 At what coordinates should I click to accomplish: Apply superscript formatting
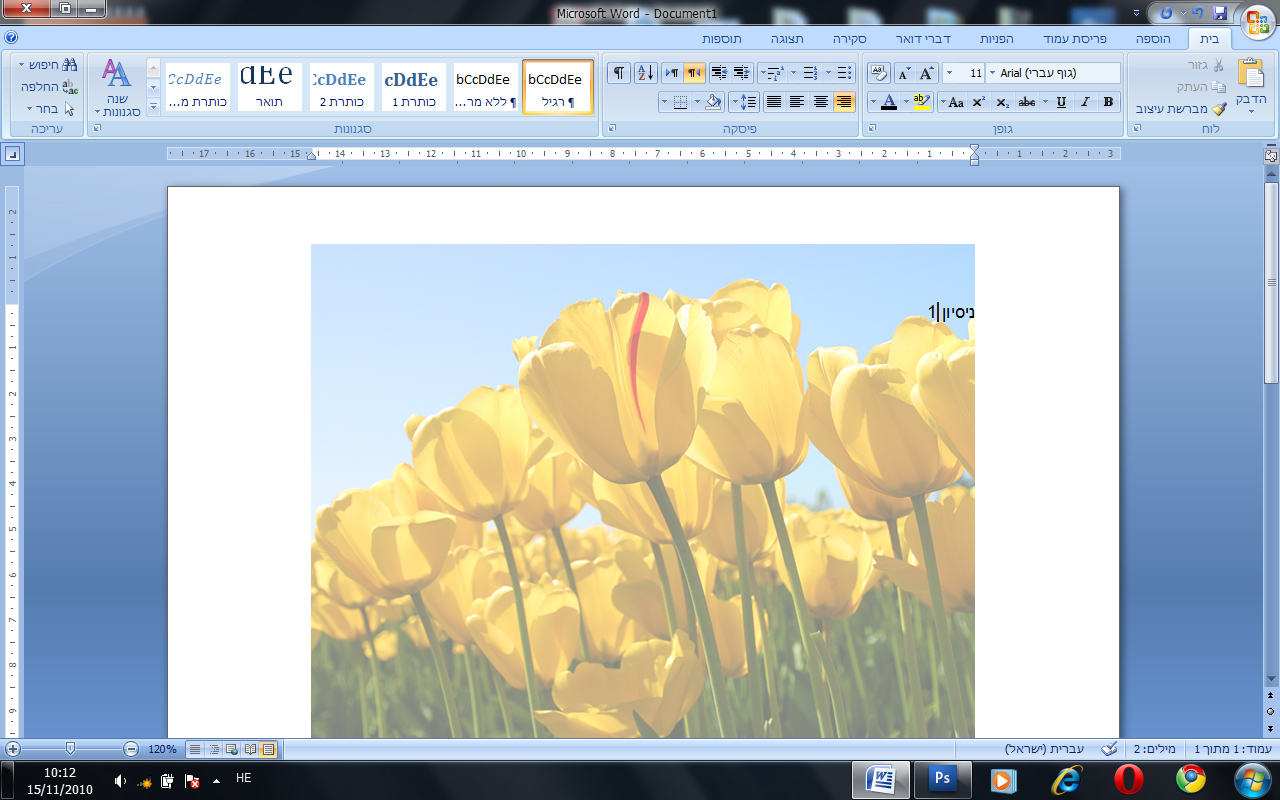[979, 102]
